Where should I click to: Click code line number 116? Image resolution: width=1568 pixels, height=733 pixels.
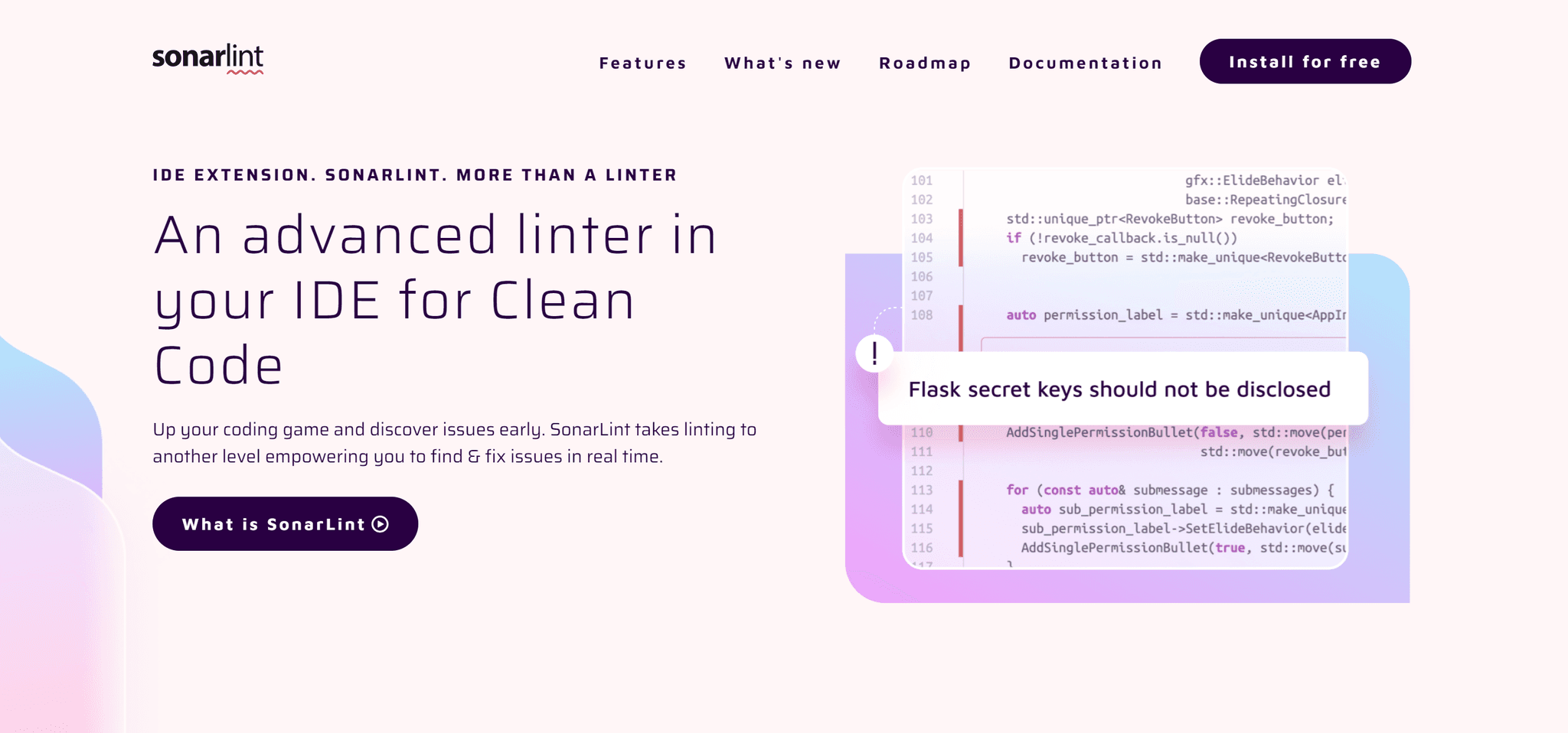pos(922,548)
